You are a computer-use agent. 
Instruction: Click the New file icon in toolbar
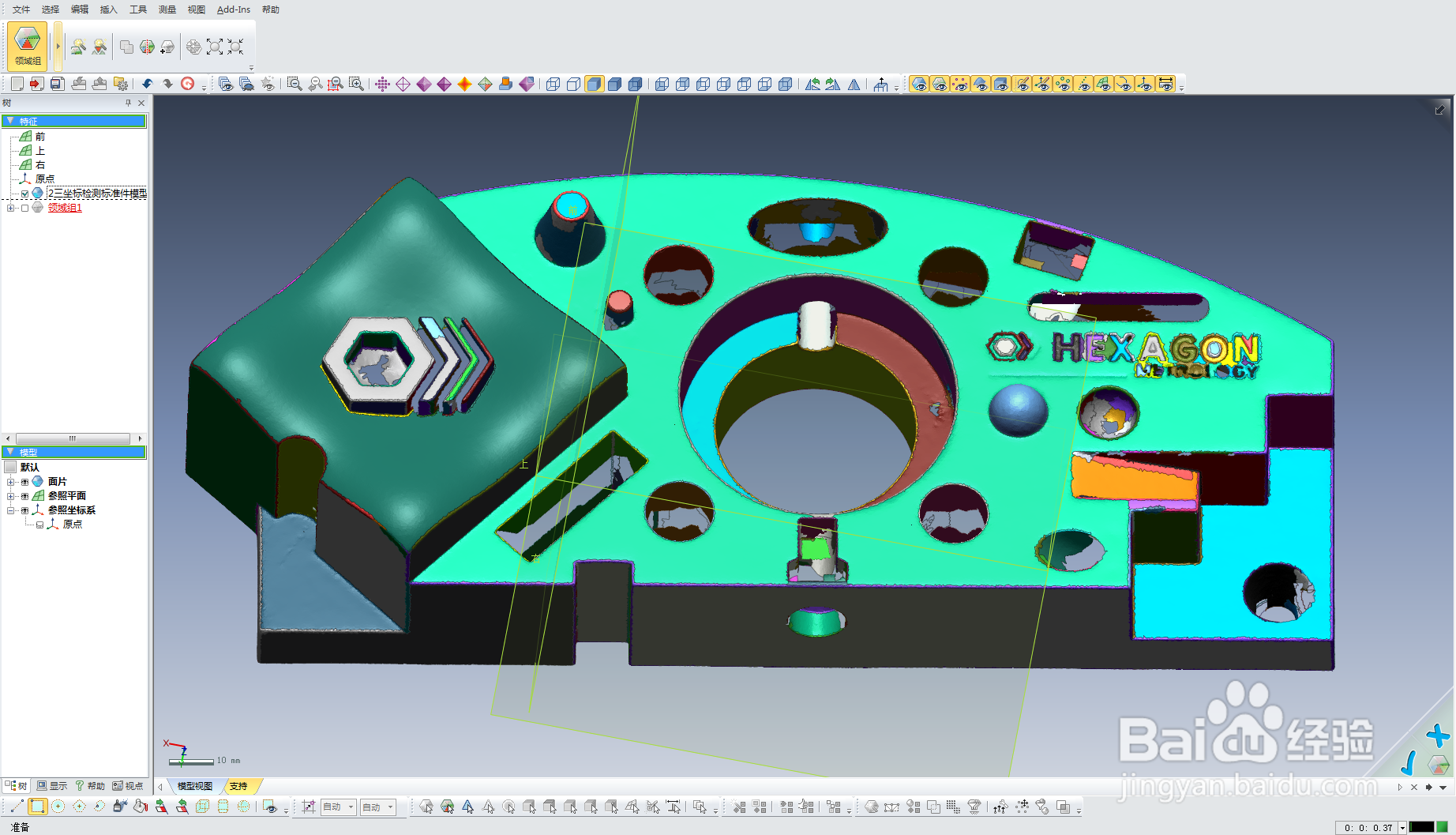[17, 84]
